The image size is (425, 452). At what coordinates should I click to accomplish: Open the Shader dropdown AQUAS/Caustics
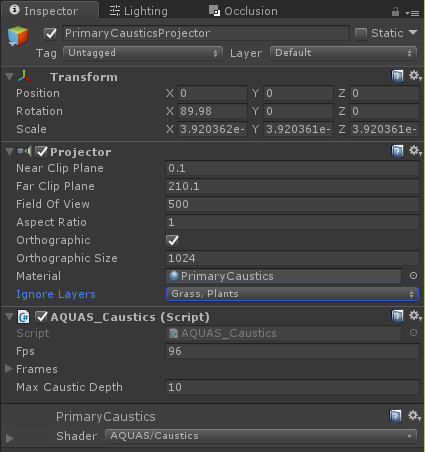tap(261, 436)
